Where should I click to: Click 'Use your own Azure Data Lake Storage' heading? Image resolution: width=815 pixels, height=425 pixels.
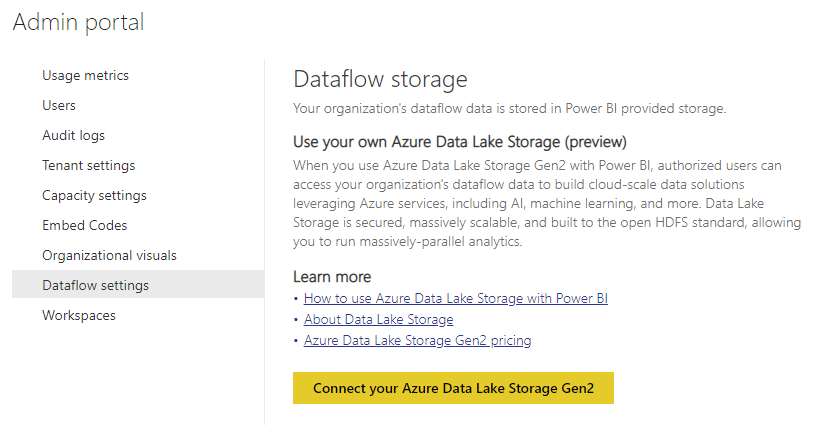[460, 141]
